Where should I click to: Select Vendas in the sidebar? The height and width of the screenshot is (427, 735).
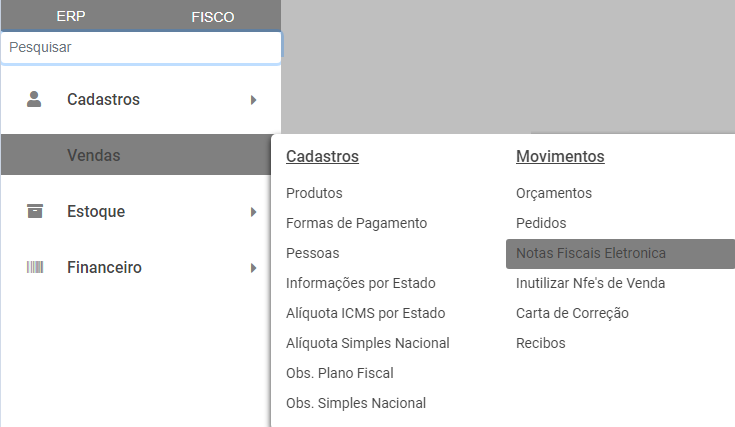94,155
